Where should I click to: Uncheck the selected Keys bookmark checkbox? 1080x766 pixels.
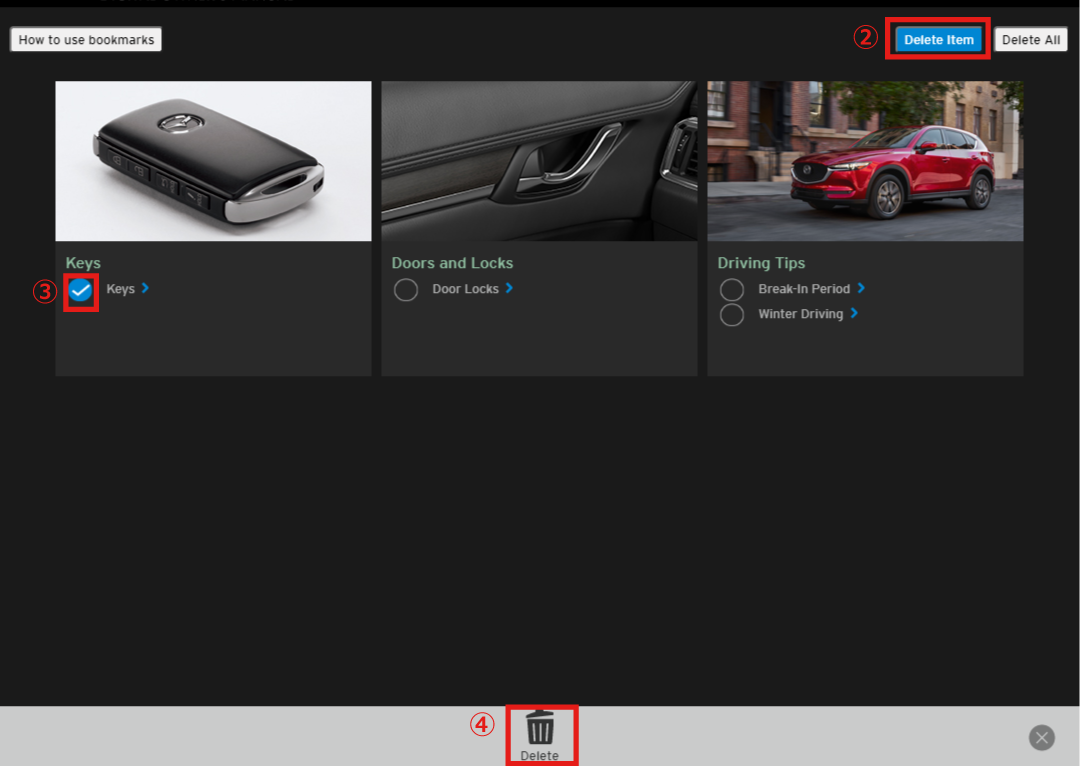pyautogui.click(x=81, y=291)
